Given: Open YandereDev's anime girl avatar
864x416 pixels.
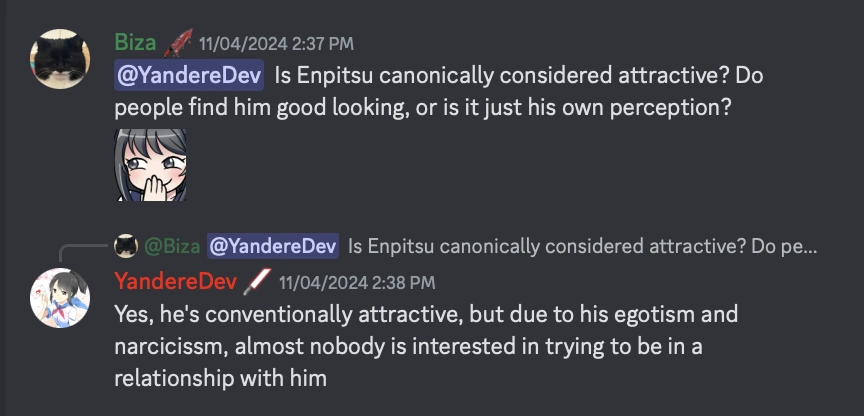Looking at the screenshot, I should click(x=59, y=297).
